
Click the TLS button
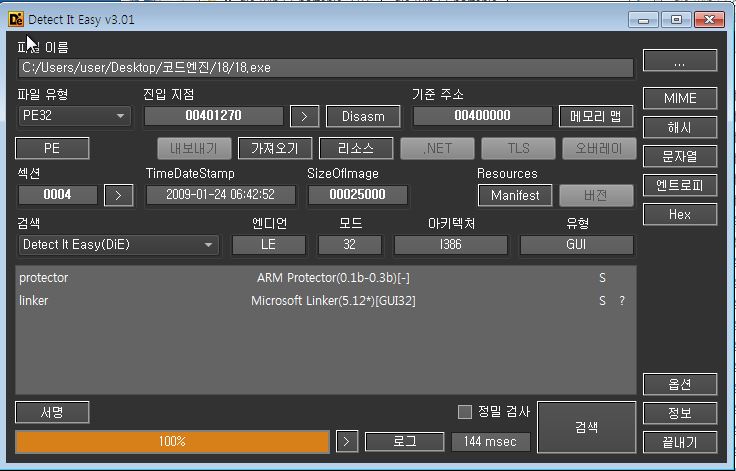[x=518, y=148]
